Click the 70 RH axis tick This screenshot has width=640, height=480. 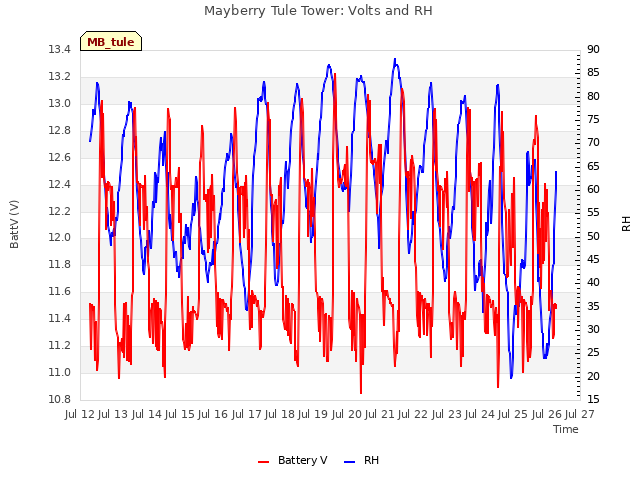593,143
